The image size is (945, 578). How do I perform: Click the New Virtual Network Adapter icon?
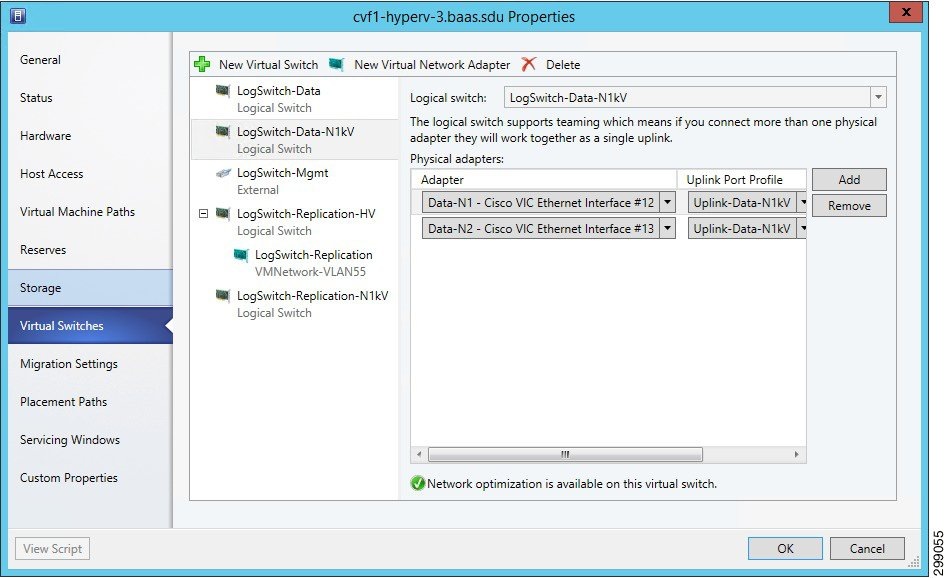click(x=336, y=64)
